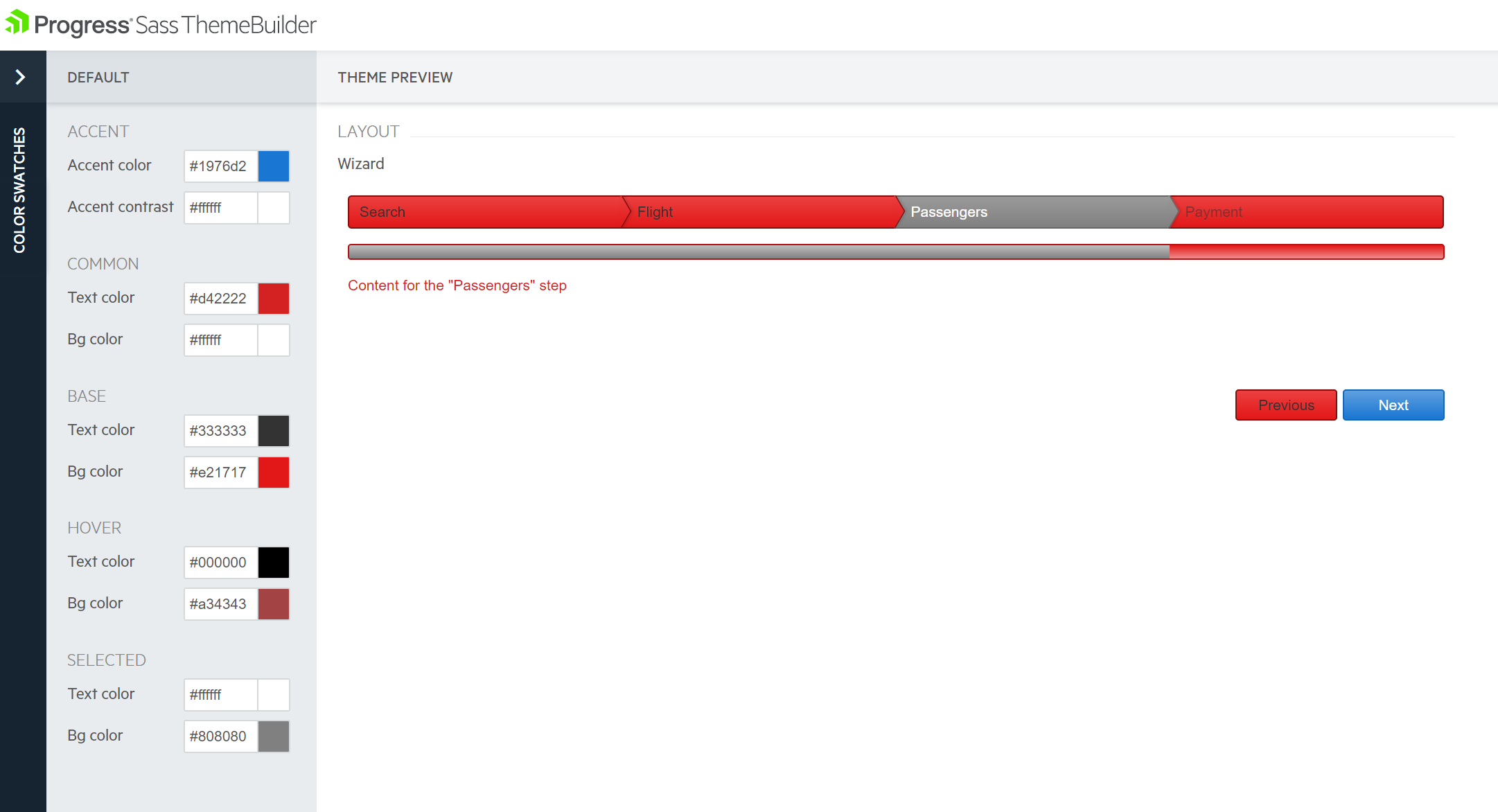This screenshot has height=812, width=1498.
Task: Open the Base Bg color red swatch
Action: (x=274, y=473)
